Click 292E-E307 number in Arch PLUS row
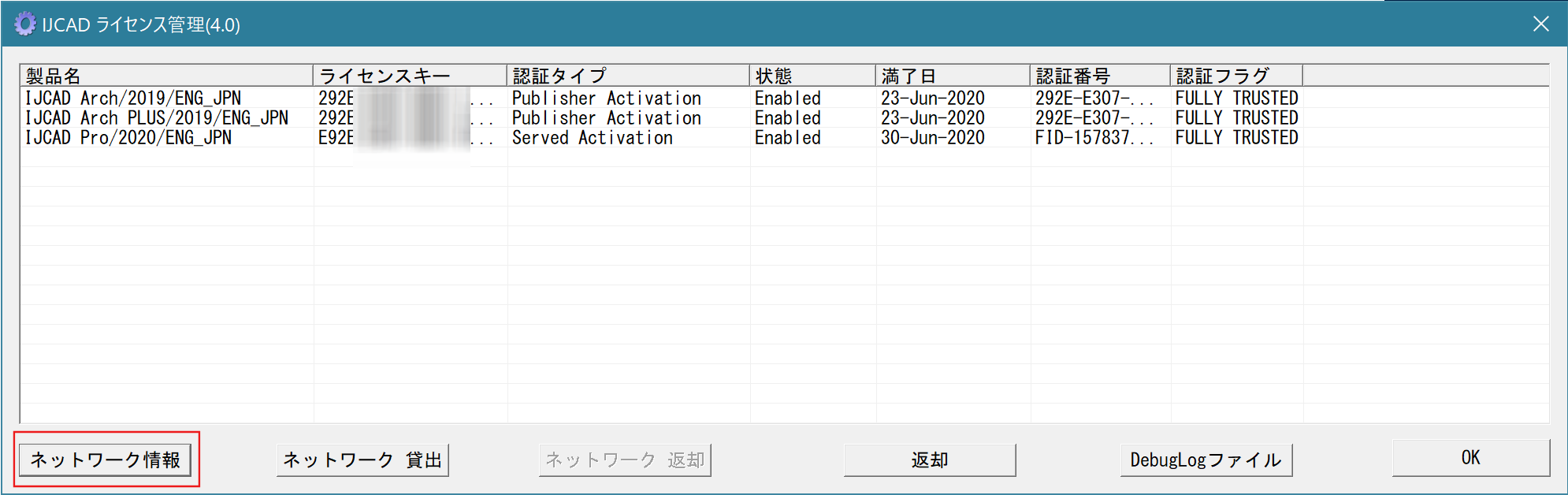This screenshot has width=1568, height=495. (1094, 117)
